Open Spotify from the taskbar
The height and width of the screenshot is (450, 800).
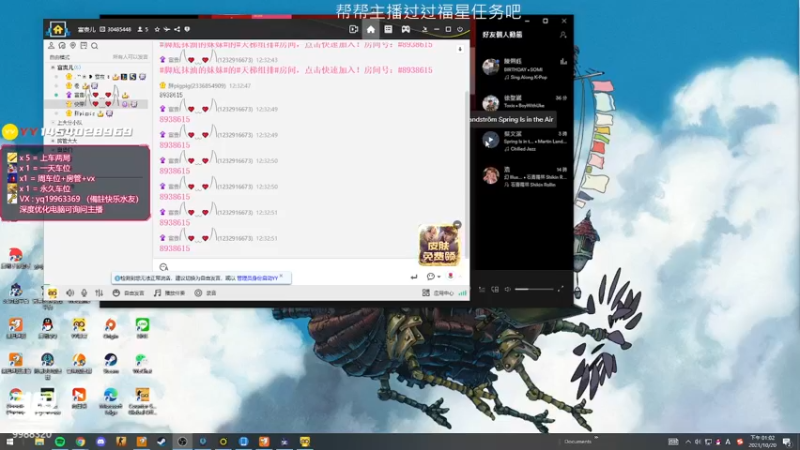click(x=60, y=442)
